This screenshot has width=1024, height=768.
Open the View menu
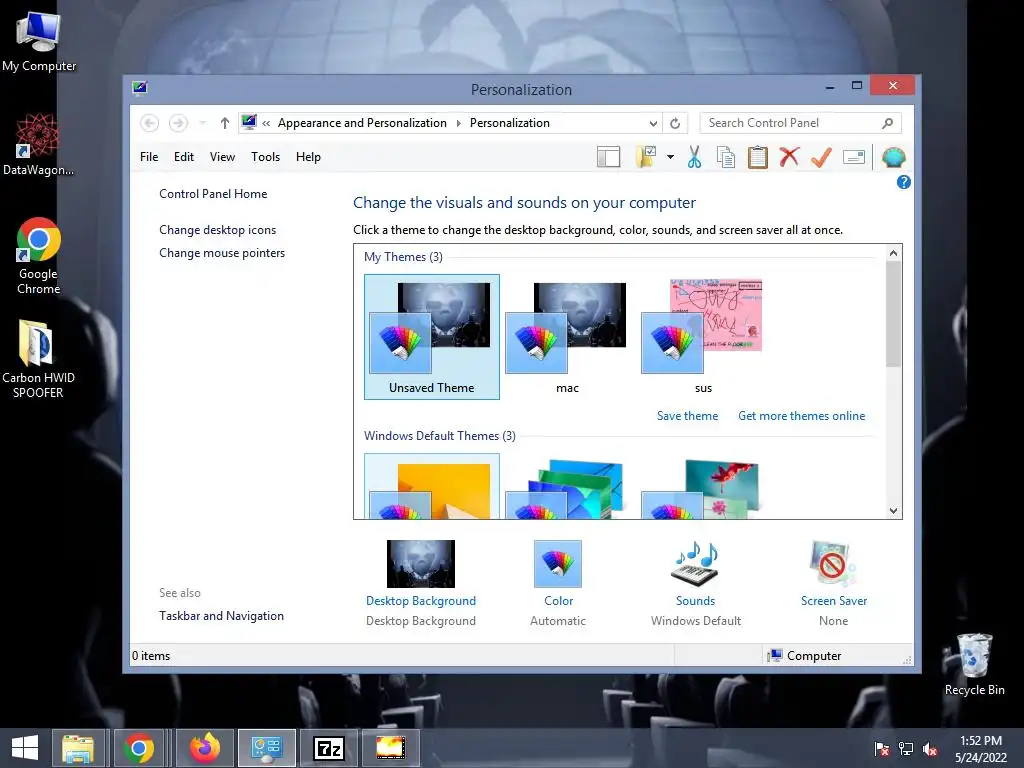[222, 157]
